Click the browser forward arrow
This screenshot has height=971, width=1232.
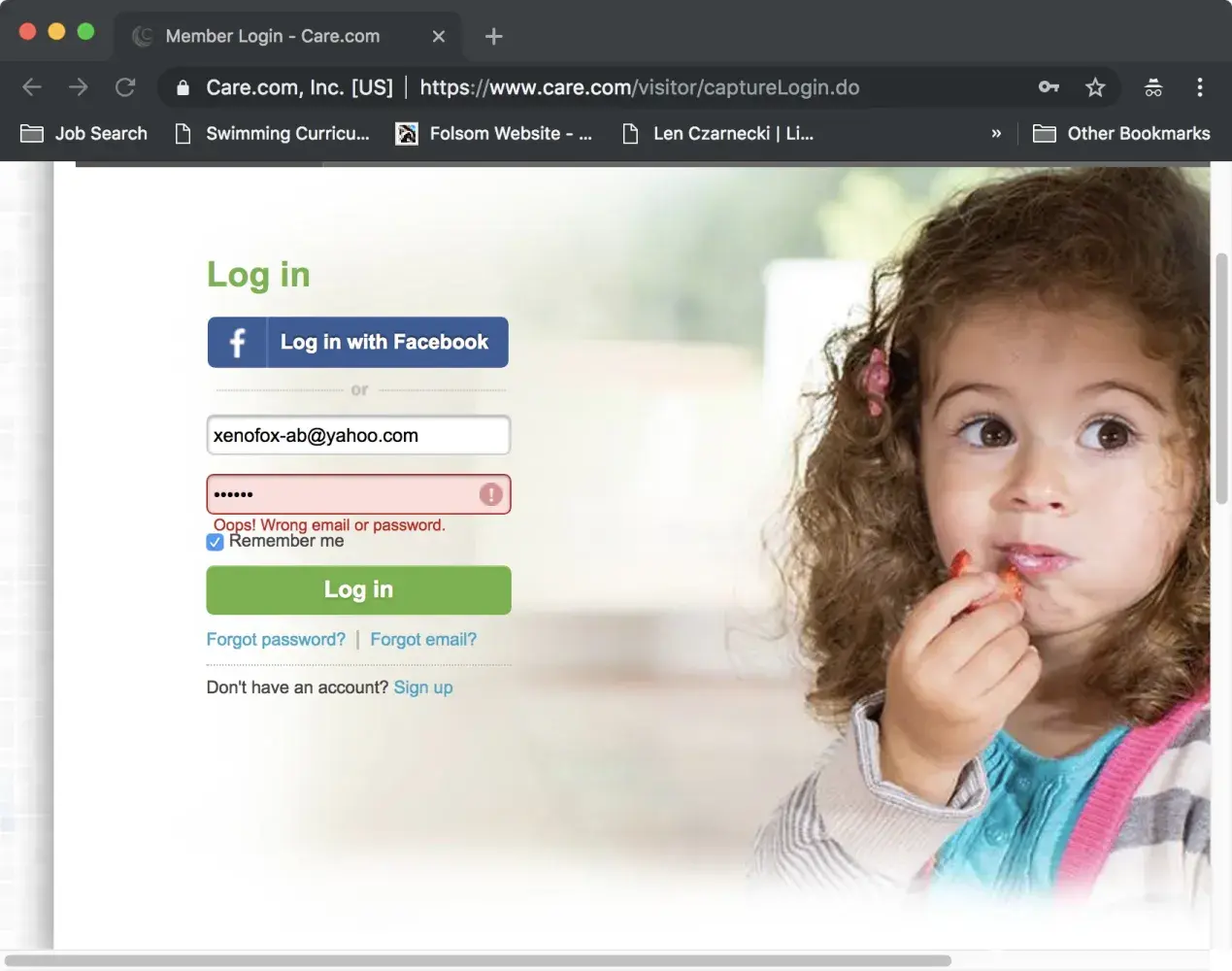click(79, 87)
